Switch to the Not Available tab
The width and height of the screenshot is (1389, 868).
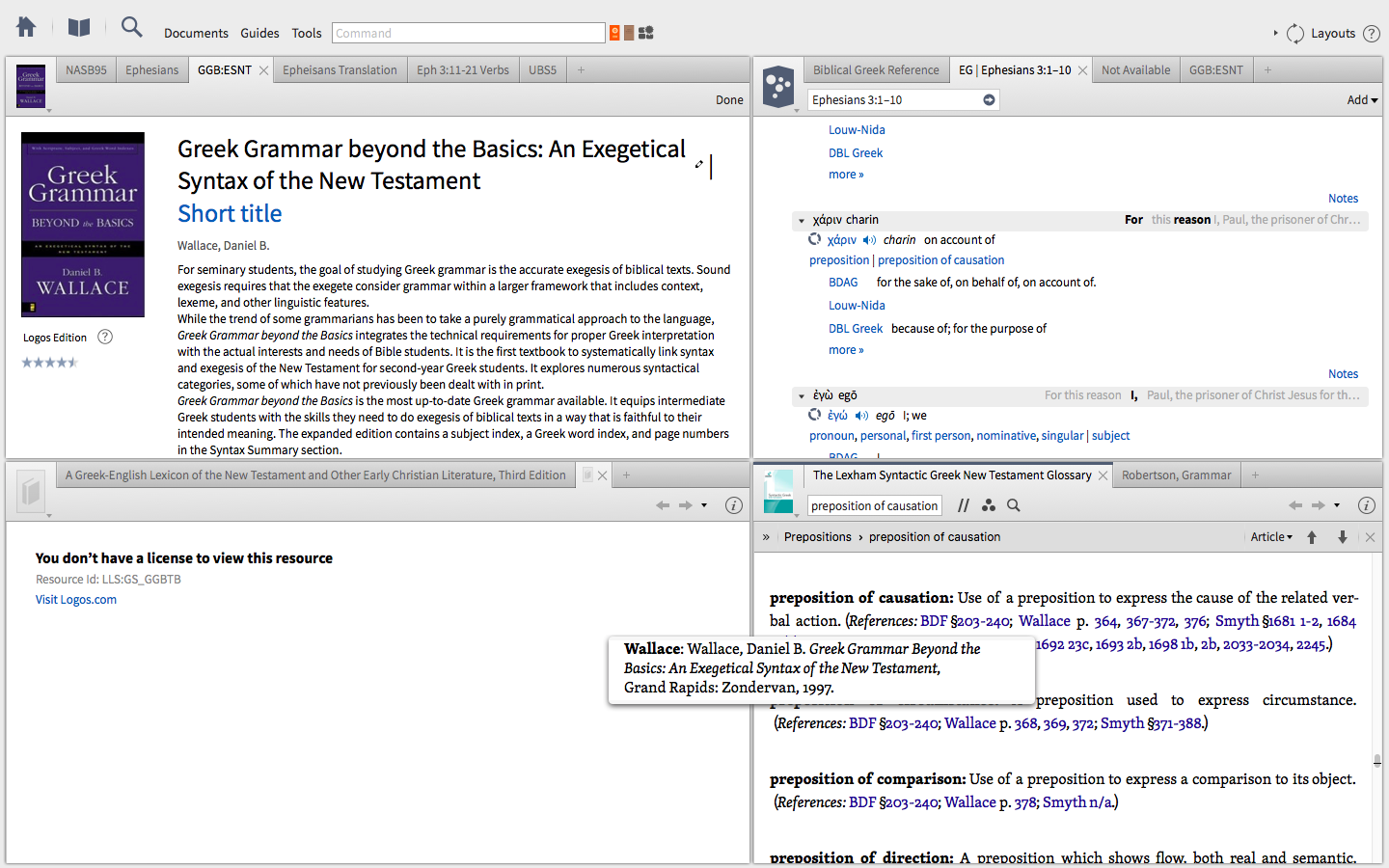click(x=1135, y=70)
